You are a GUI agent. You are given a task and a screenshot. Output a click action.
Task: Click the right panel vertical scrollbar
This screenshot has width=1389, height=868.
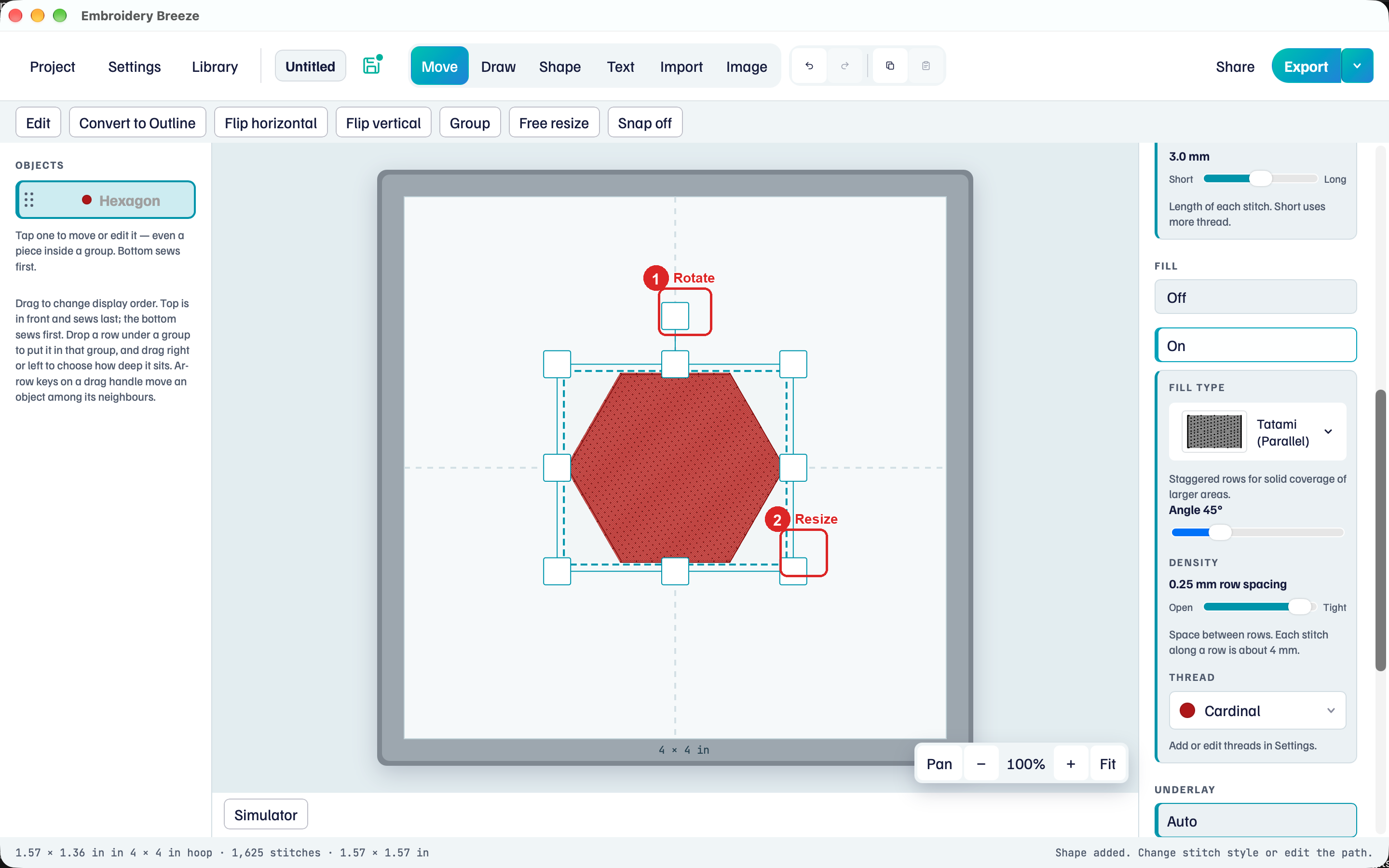(x=1380, y=529)
